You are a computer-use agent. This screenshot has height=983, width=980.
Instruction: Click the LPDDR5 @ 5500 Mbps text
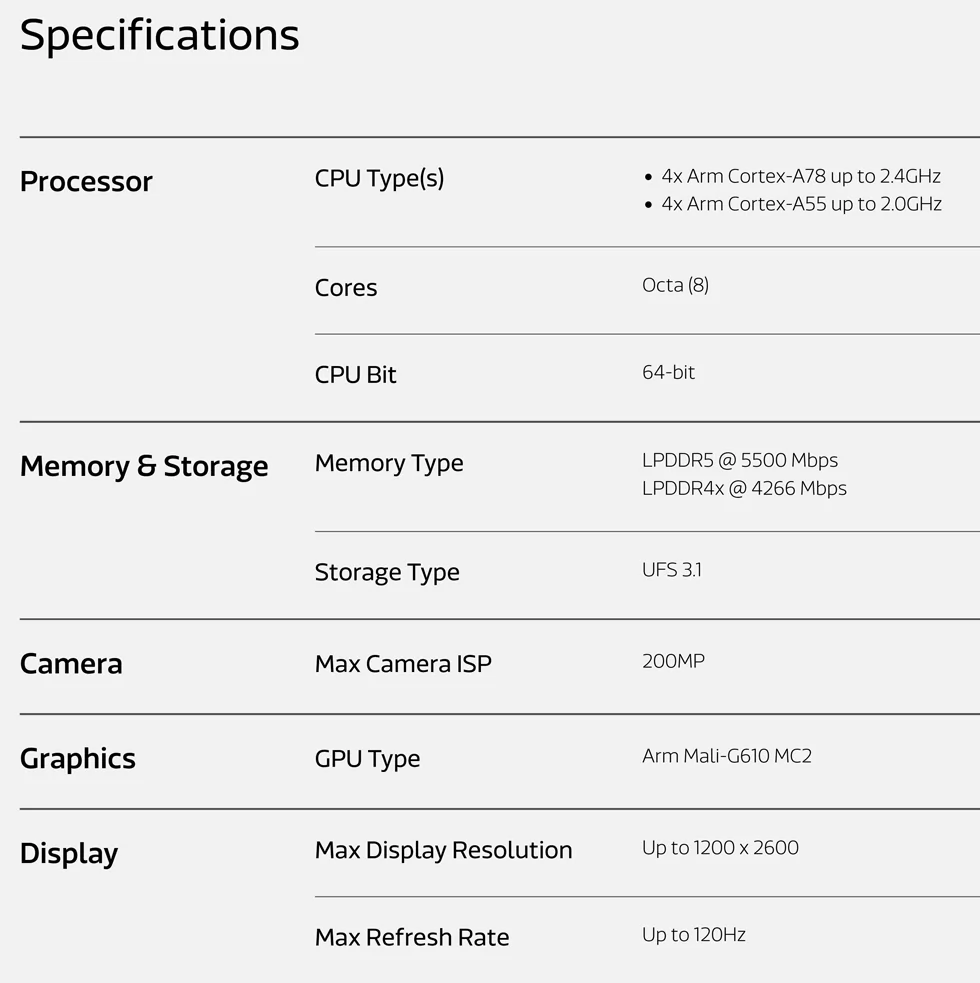(739, 460)
